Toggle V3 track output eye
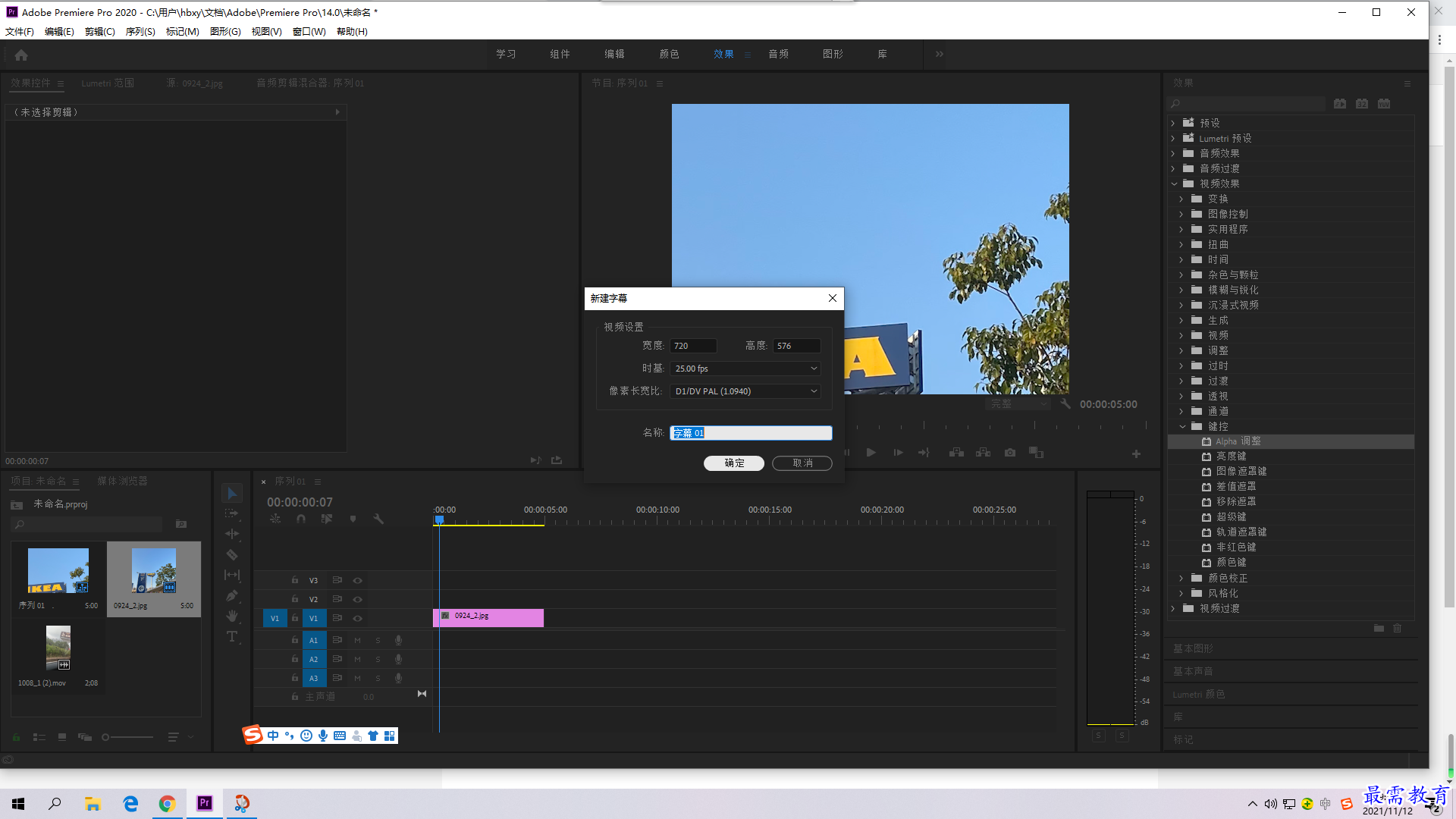The width and height of the screenshot is (1456, 819). [357, 581]
